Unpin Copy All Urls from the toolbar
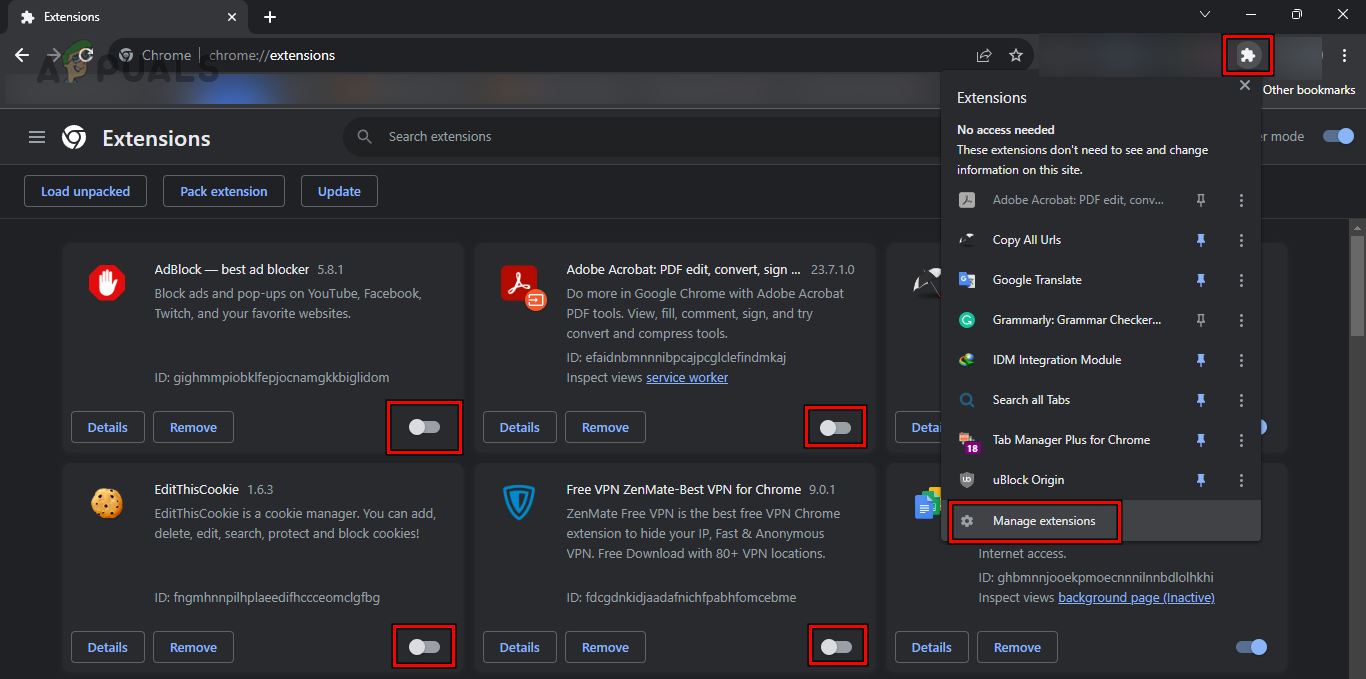 (1200, 240)
